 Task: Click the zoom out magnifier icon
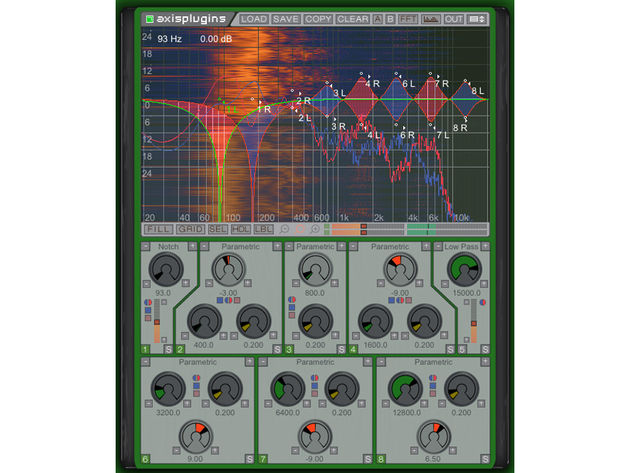[x=284, y=229]
